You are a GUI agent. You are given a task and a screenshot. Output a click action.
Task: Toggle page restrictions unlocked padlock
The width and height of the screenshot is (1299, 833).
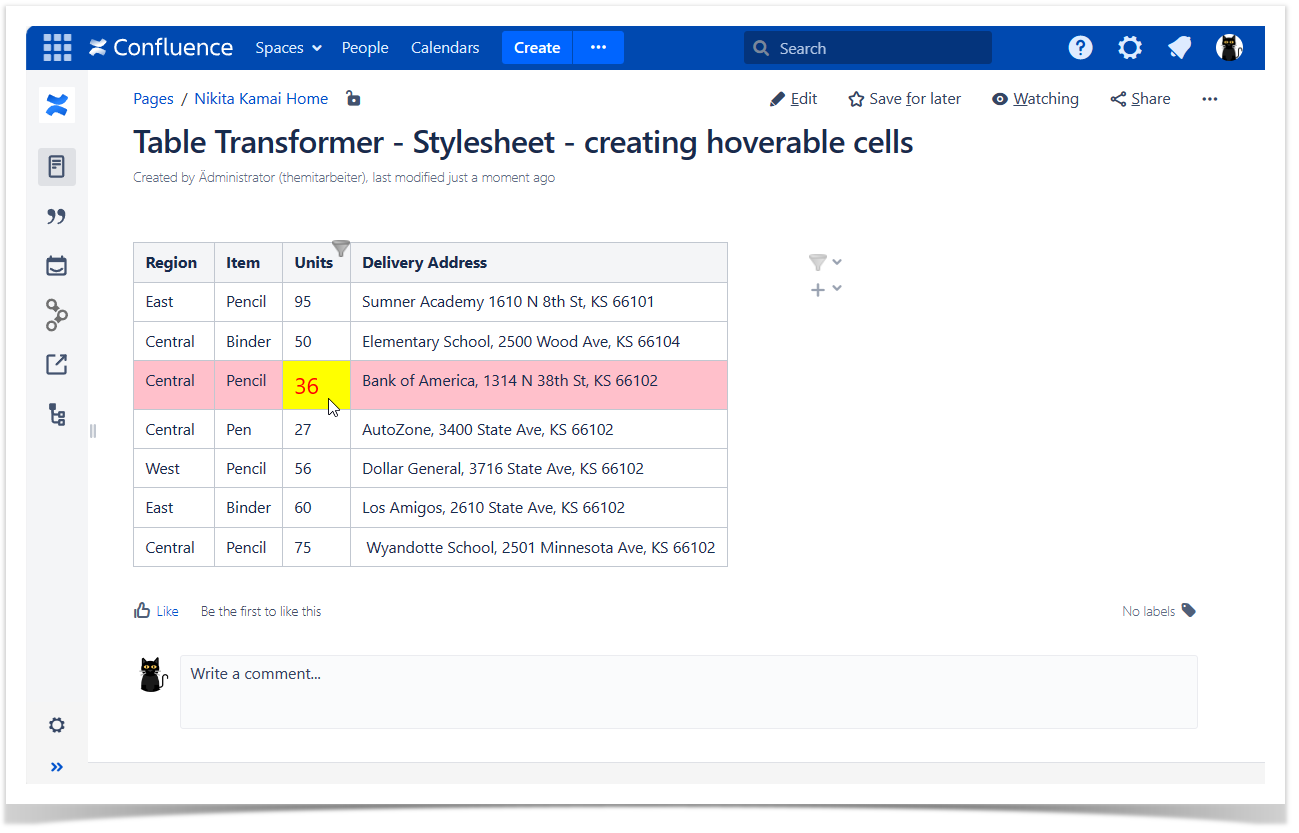click(x=352, y=98)
